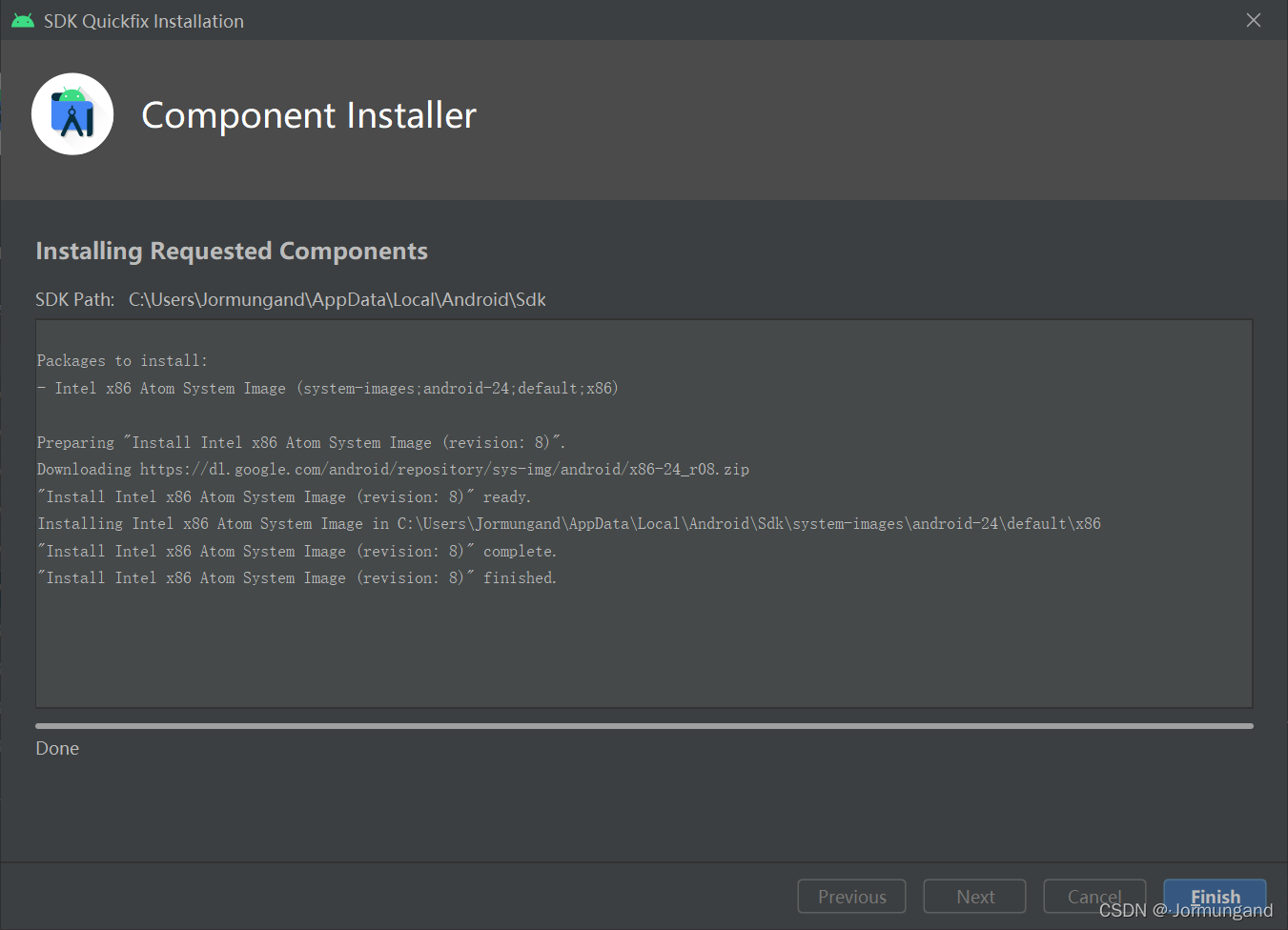The width and height of the screenshot is (1288, 930).
Task: Click the Done status label
Action: click(x=57, y=748)
